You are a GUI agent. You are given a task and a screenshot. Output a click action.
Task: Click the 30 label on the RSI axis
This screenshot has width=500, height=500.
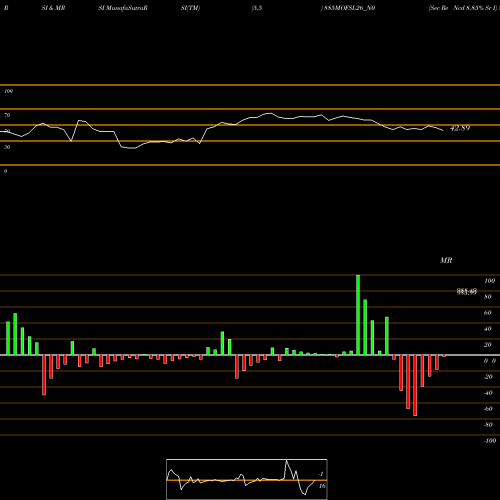[7, 147]
